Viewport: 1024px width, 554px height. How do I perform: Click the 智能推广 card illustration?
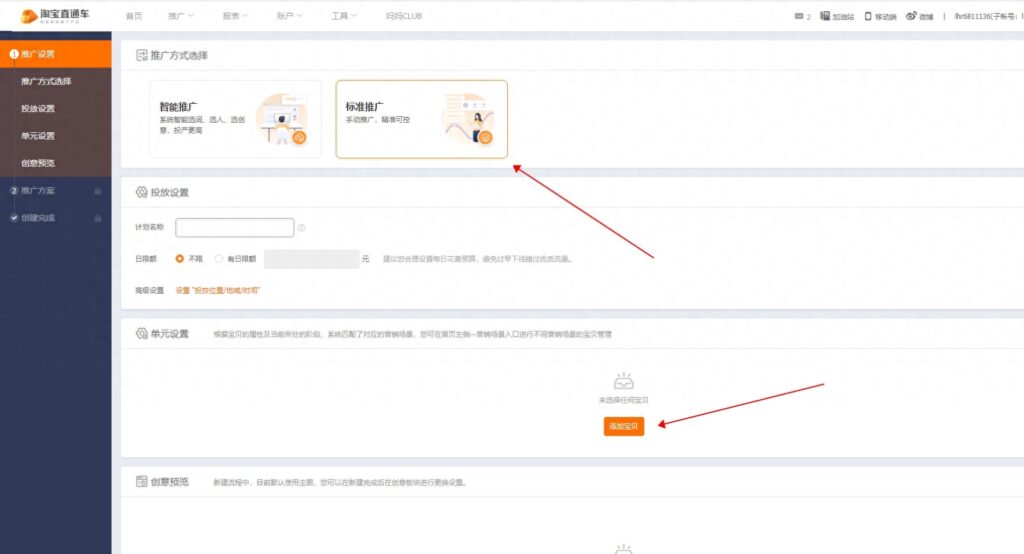coord(281,118)
